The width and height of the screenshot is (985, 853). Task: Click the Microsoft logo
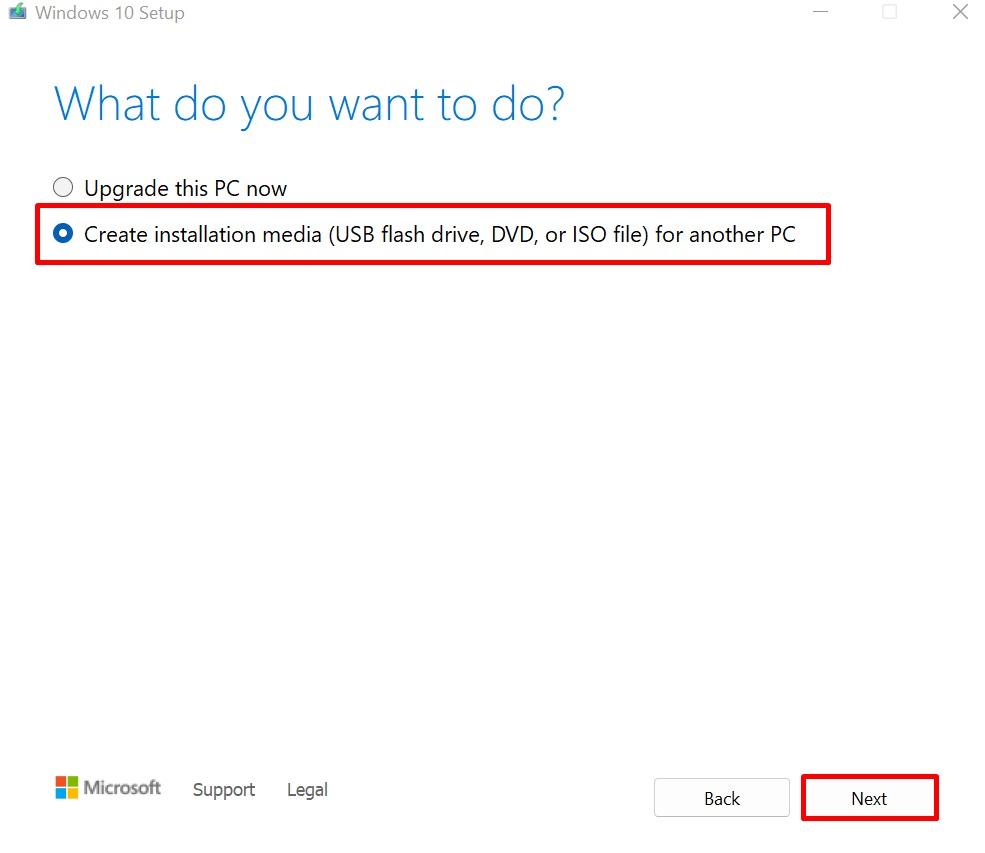pos(108,788)
